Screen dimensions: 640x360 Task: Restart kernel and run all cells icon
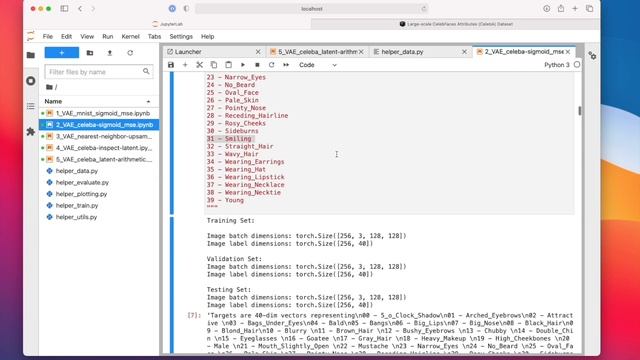pyautogui.click(x=286, y=65)
